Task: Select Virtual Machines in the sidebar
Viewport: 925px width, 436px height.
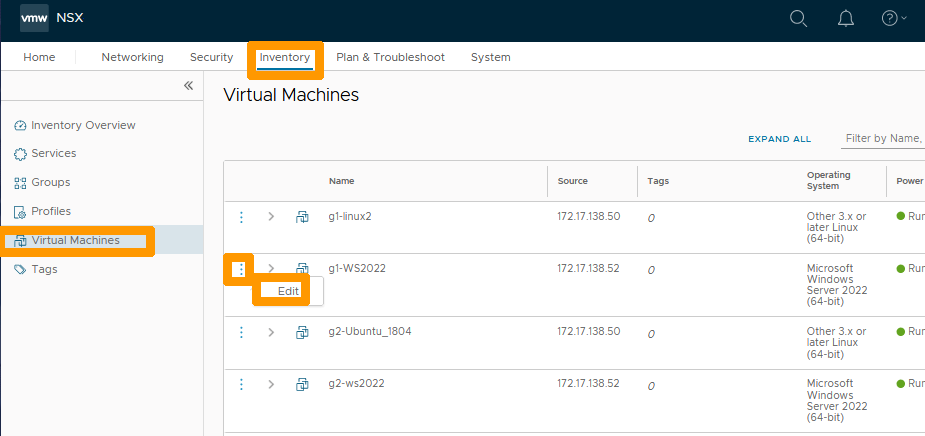Action: pyautogui.click(x=76, y=240)
